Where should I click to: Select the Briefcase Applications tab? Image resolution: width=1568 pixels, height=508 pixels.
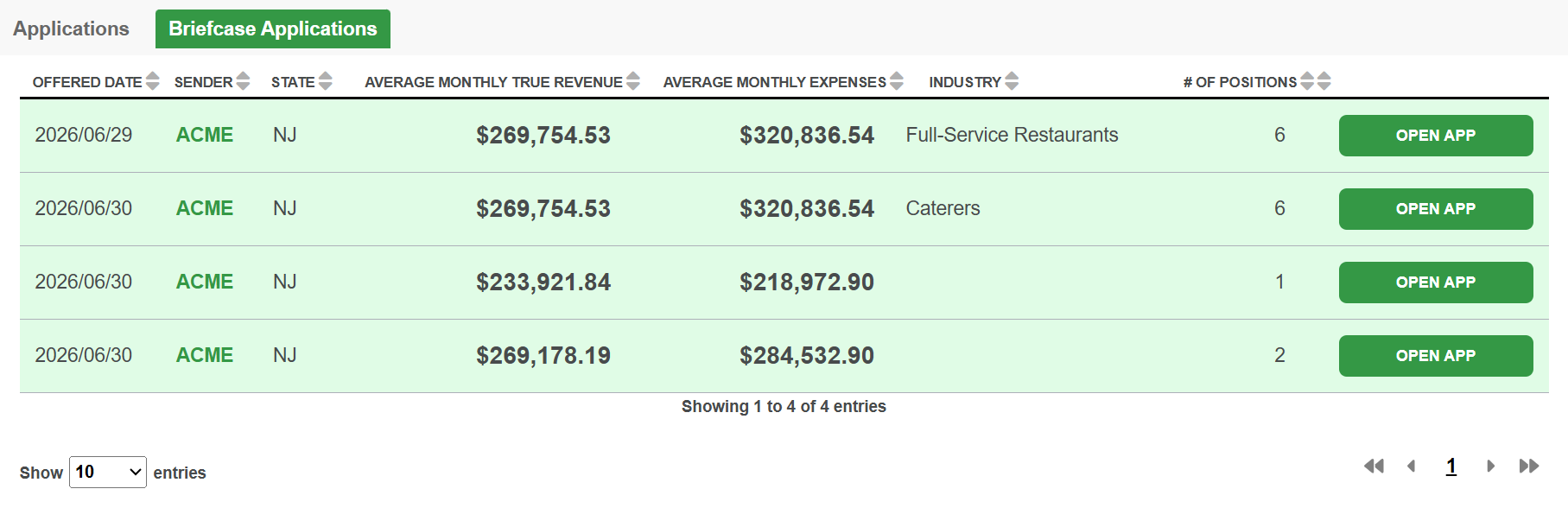point(273,29)
